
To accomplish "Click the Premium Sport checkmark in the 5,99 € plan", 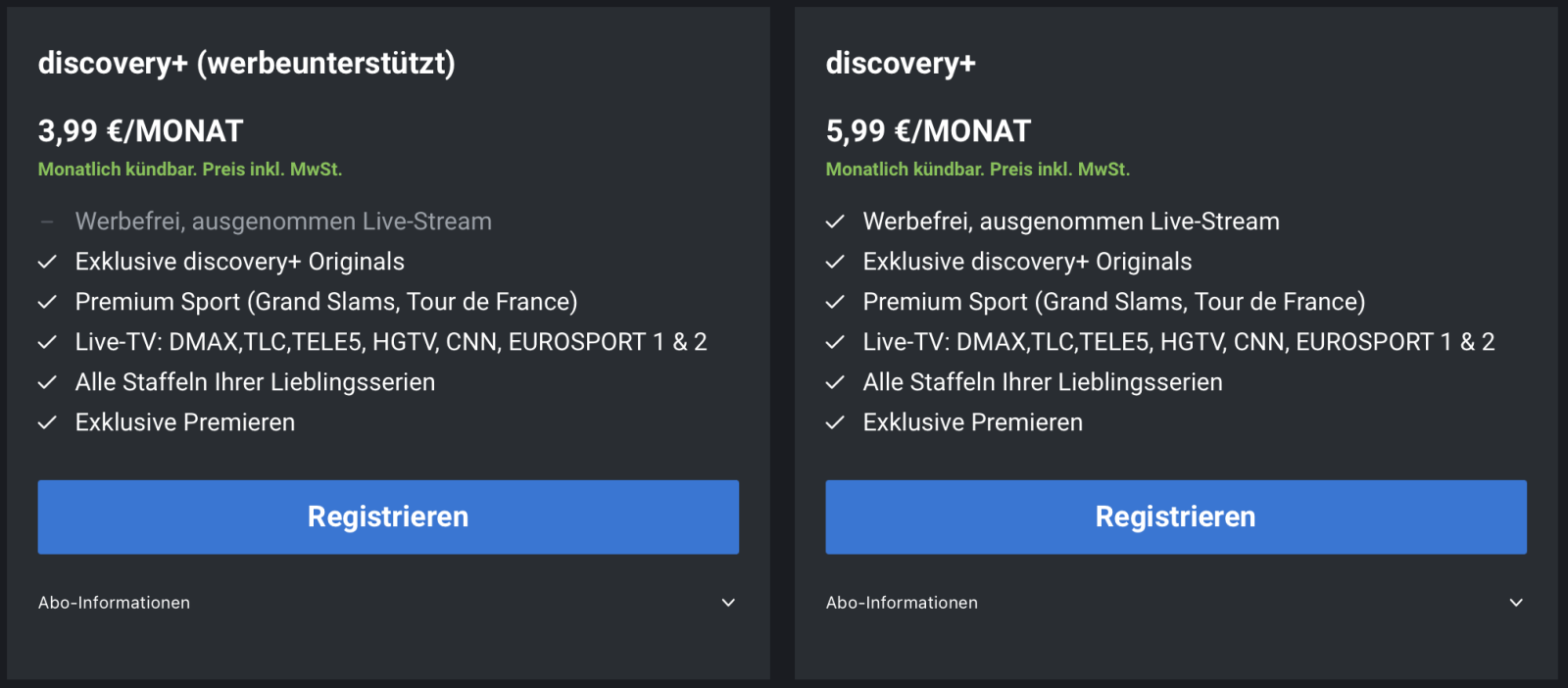I will point(835,302).
